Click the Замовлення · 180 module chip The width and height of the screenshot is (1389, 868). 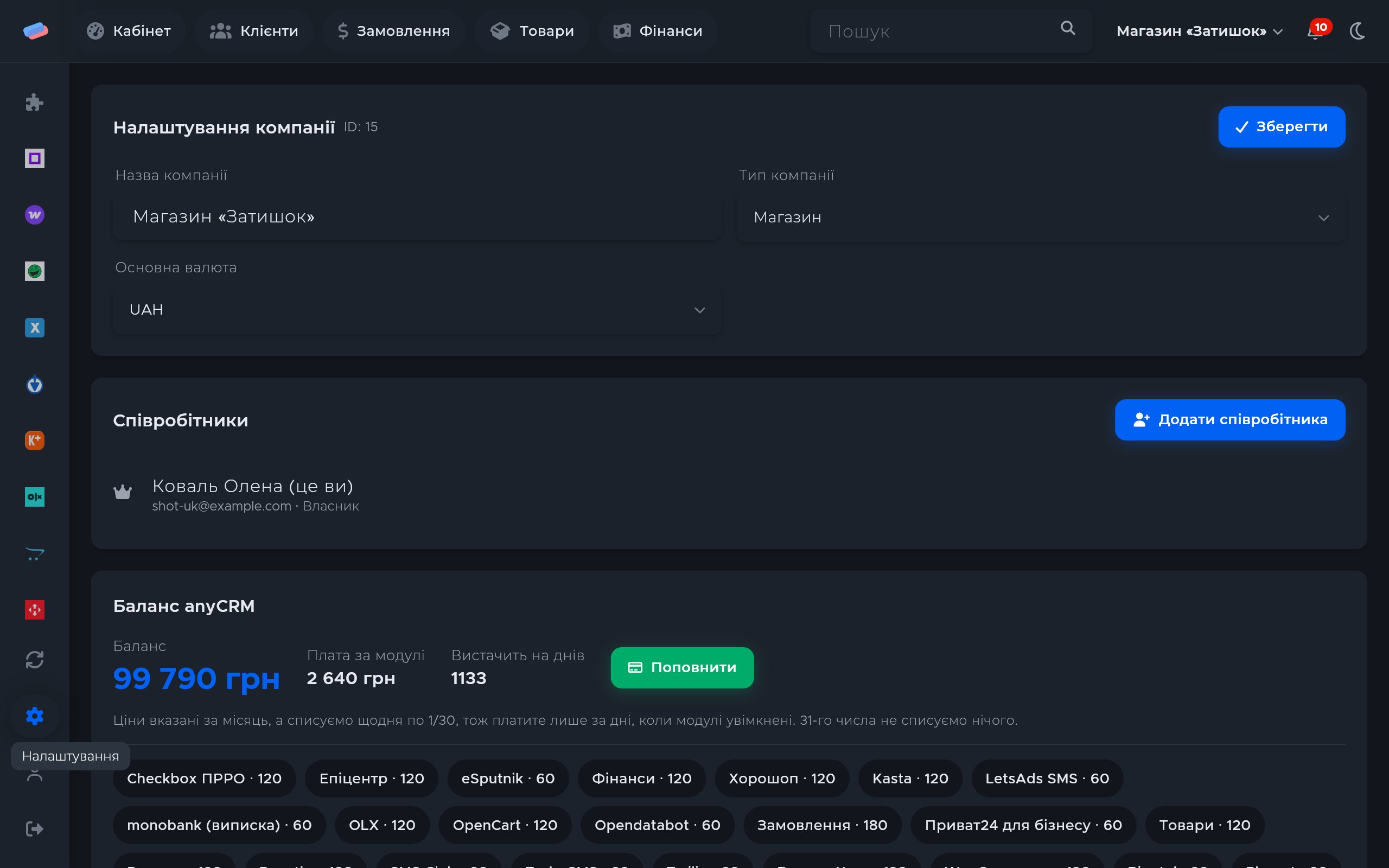tap(822, 825)
